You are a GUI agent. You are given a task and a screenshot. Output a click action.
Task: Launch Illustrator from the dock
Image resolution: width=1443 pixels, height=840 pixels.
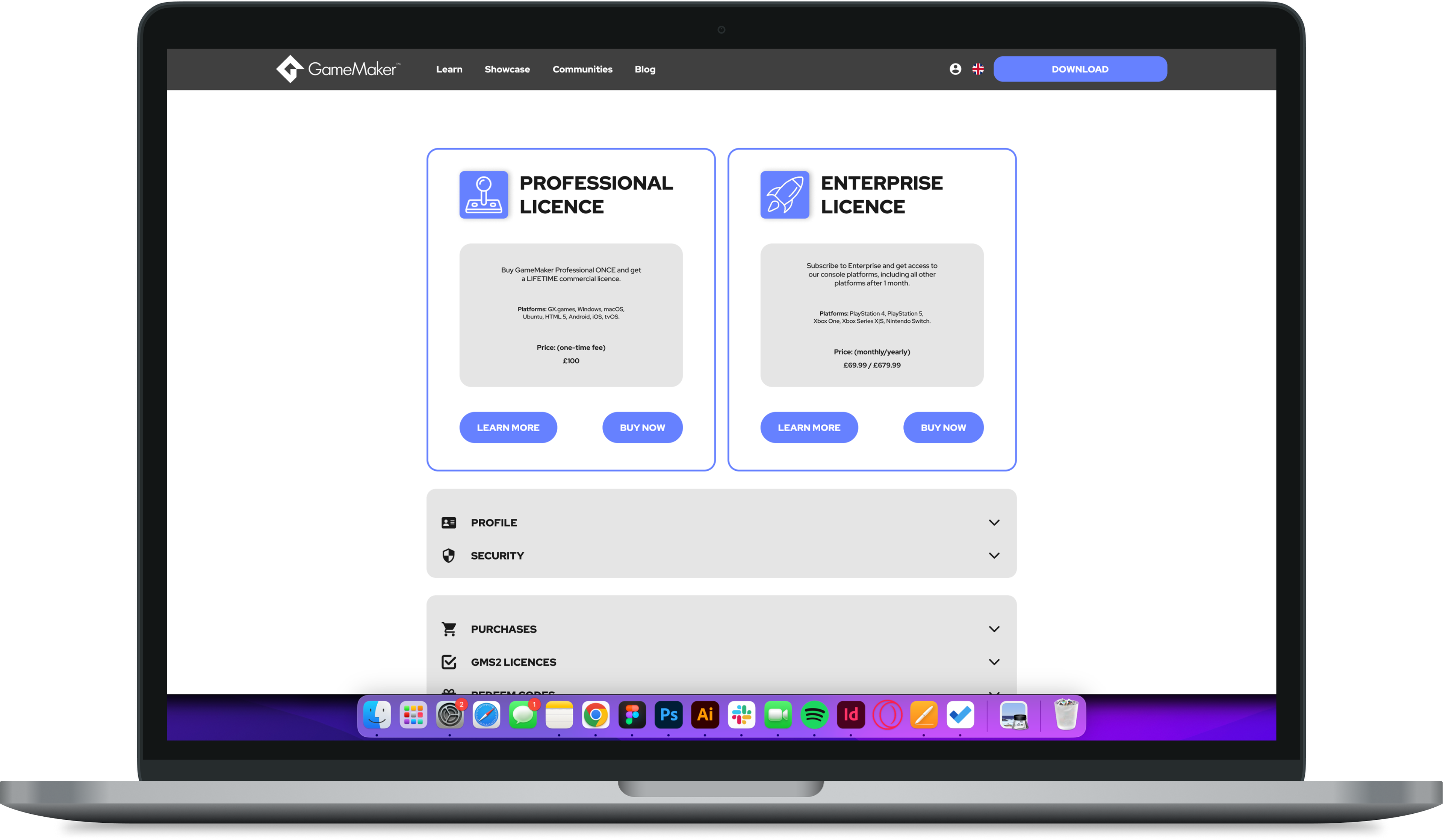click(x=705, y=715)
